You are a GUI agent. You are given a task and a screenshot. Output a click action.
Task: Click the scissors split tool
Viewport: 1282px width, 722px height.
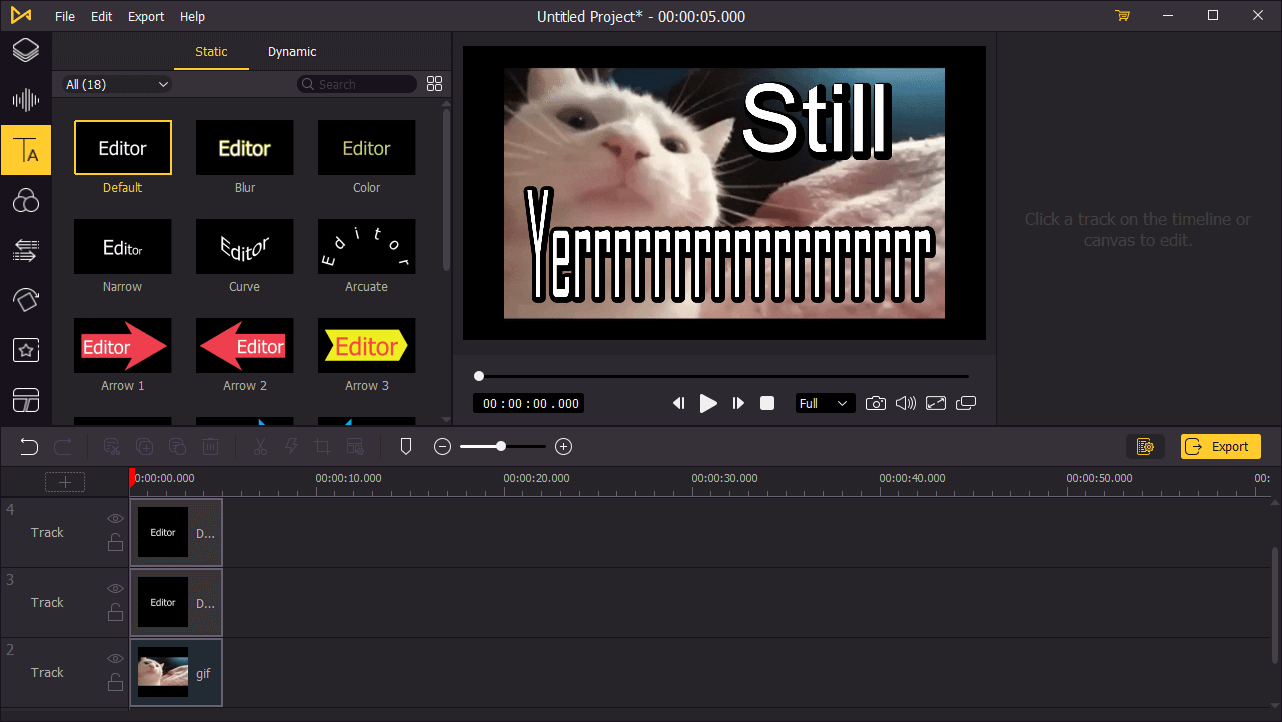[x=260, y=447]
